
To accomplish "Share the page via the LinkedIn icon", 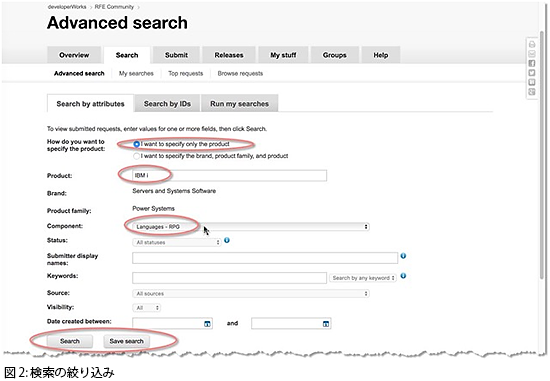I will (532, 82).
